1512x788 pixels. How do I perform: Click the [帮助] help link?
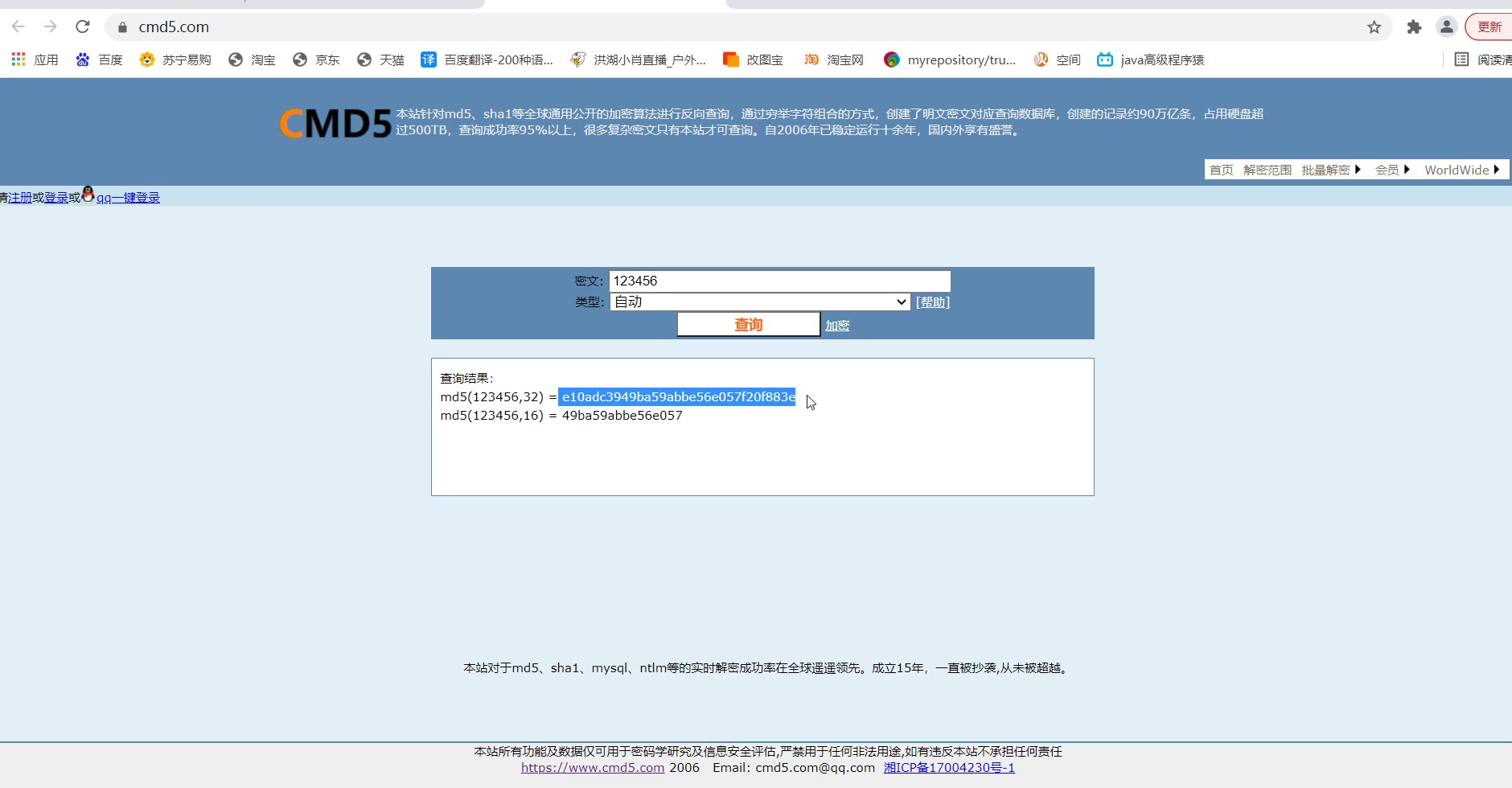click(933, 302)
